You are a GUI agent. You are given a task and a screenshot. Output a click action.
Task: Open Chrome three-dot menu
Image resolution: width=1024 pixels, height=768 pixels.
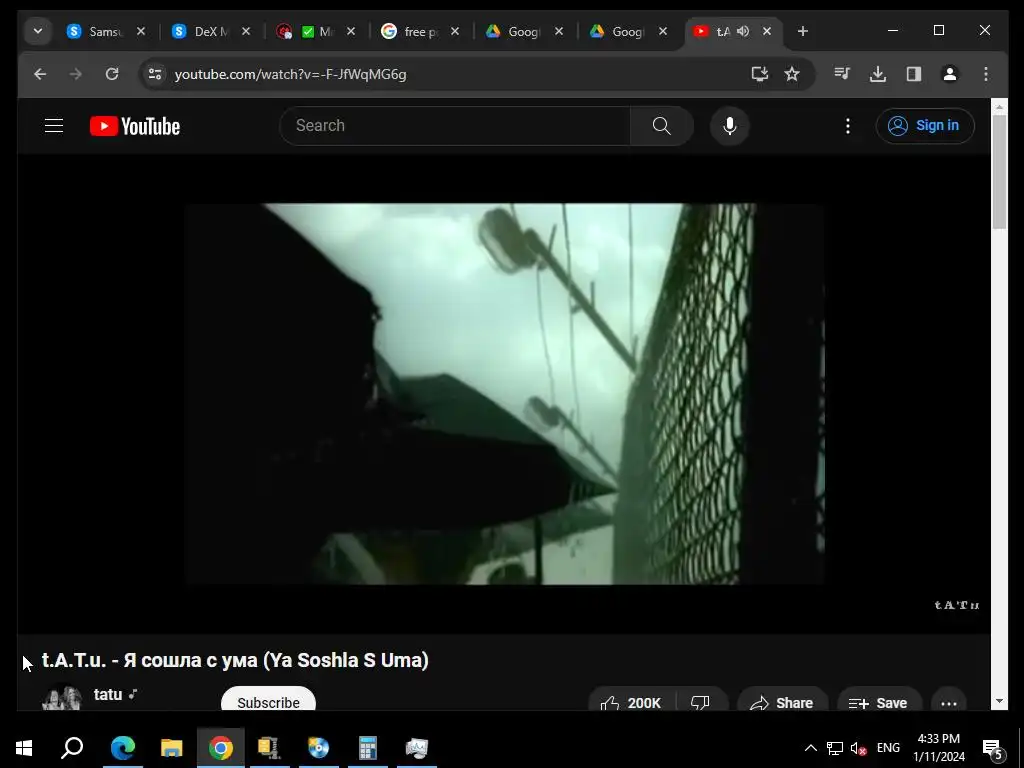pyautogui.click(x=985, y=74)
